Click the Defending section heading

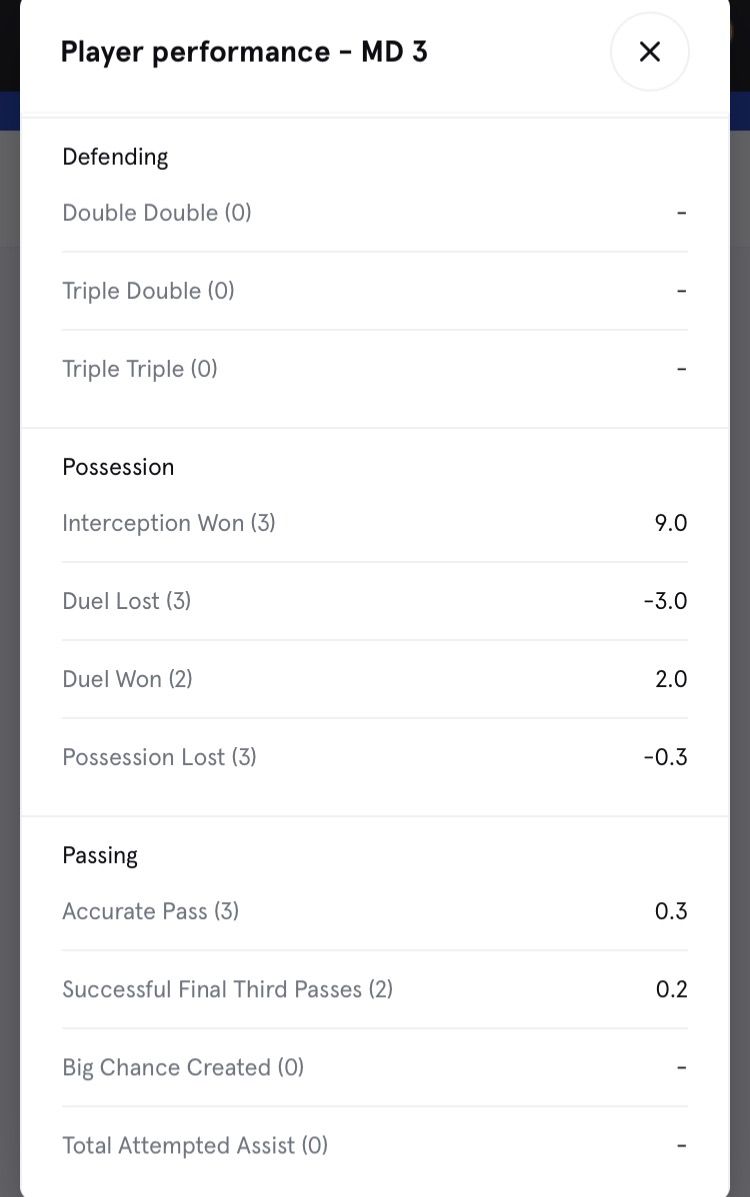coord(115,157)
